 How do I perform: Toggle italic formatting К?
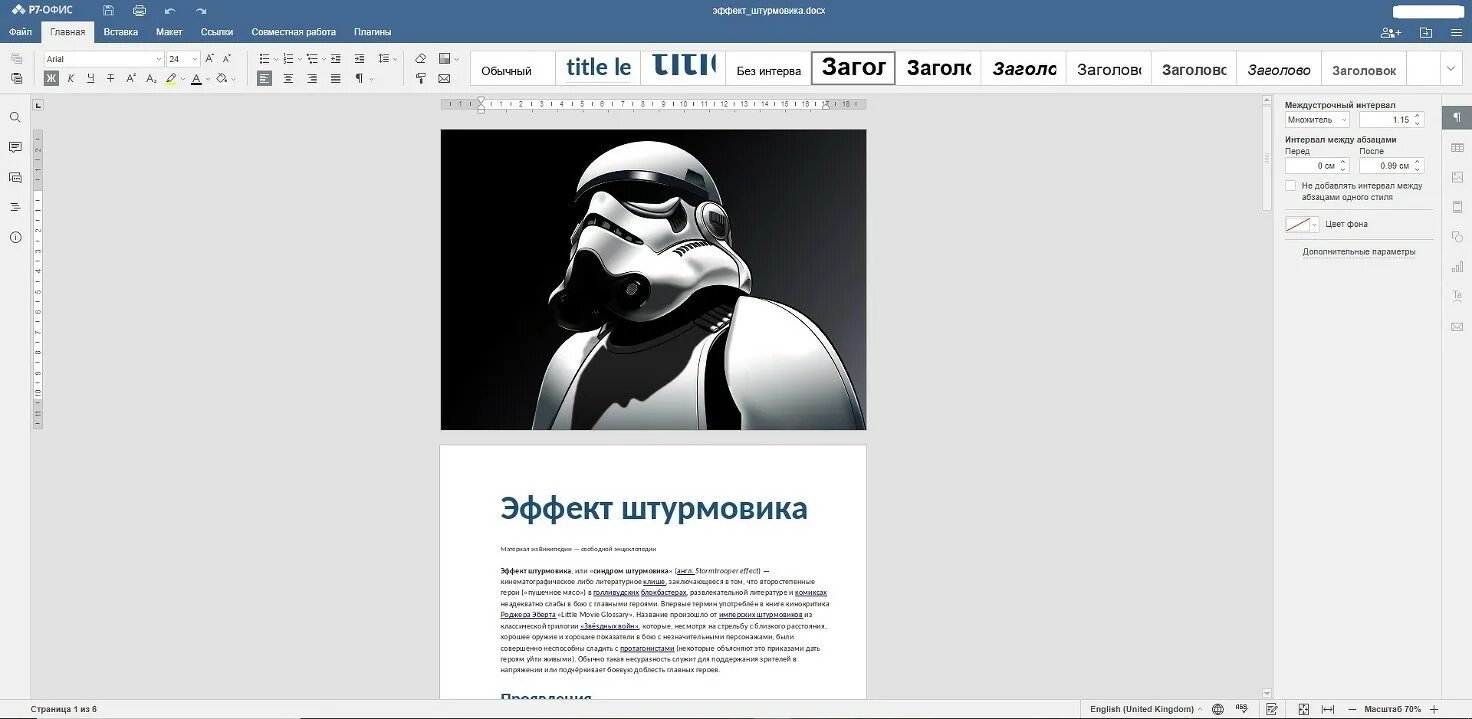pos(71,78)
